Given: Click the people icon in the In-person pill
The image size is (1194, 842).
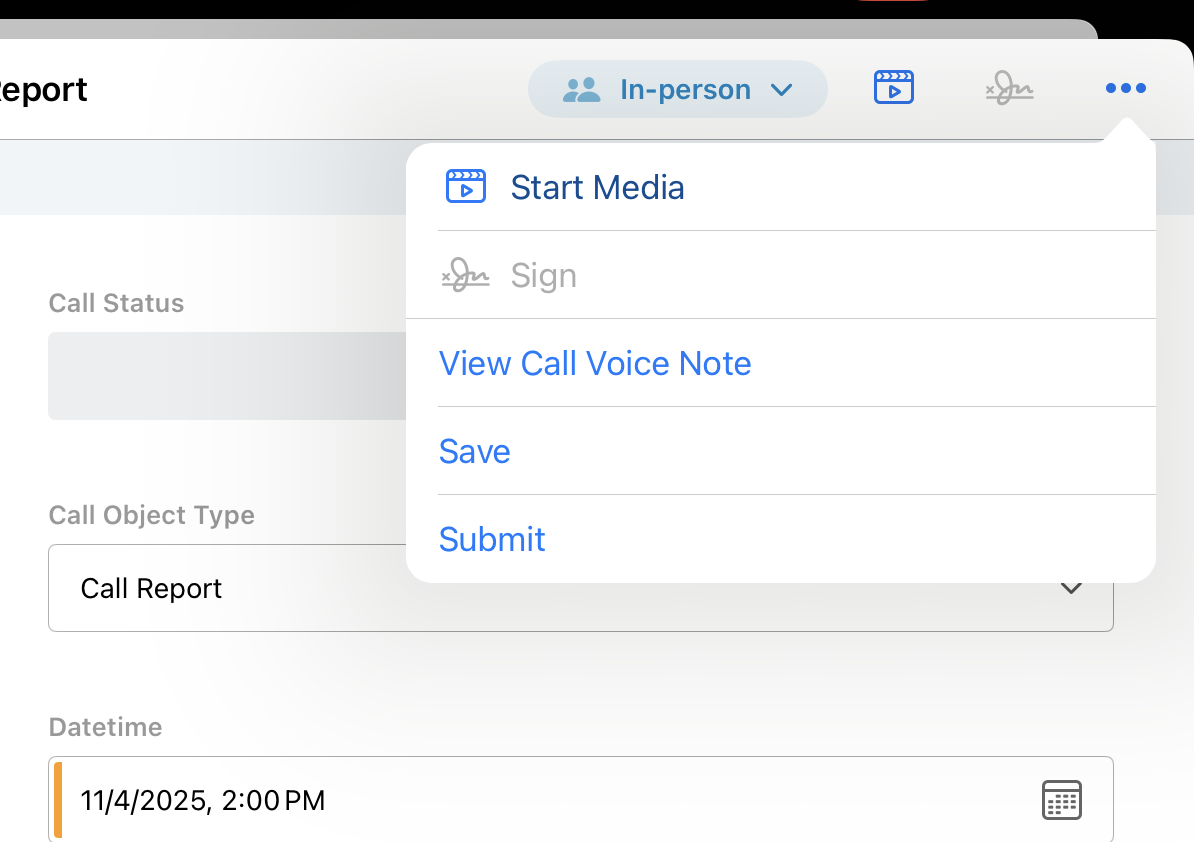Looking at the screenshot, I should [581, 90].
